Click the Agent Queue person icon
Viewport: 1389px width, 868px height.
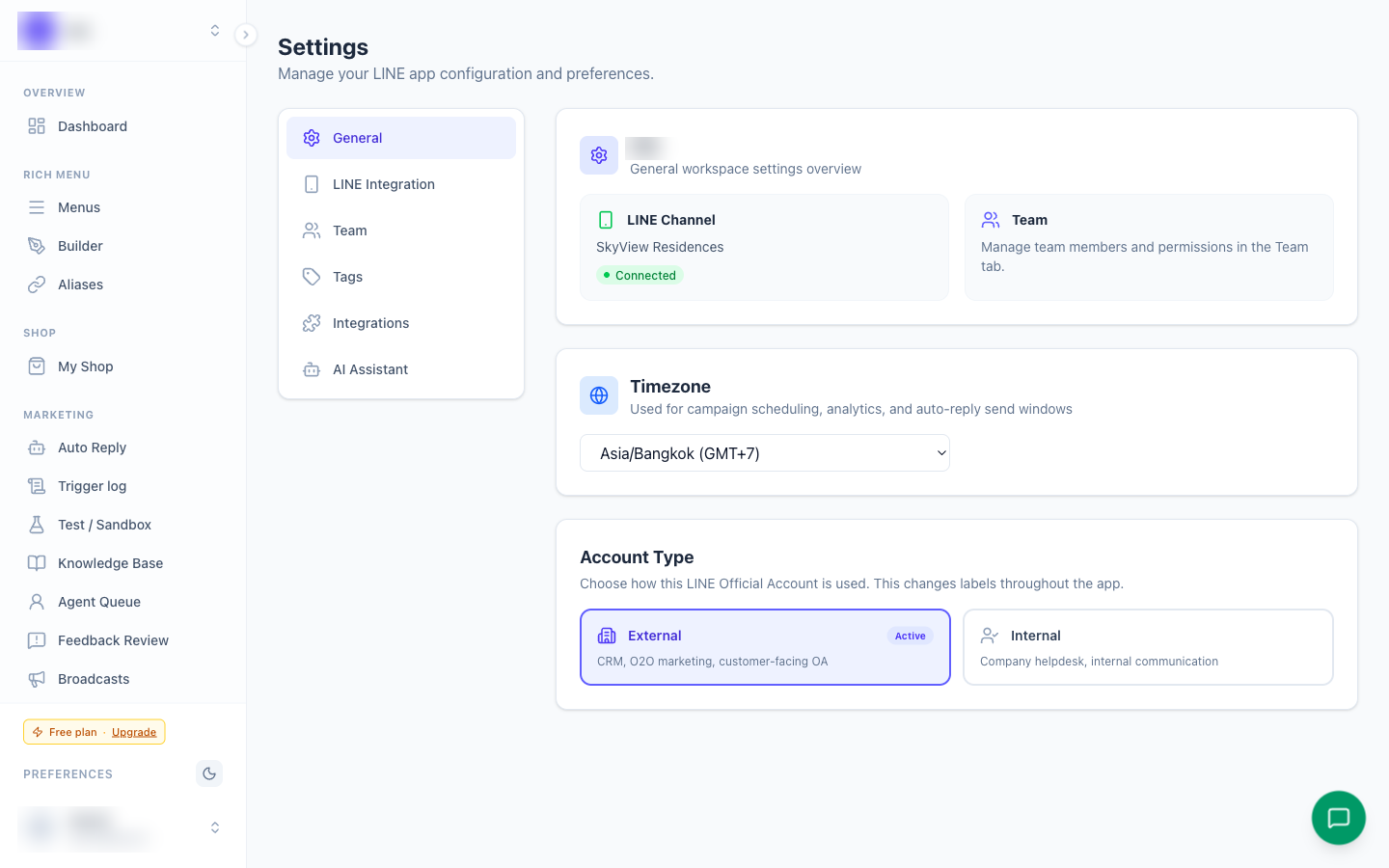(37, 602)
